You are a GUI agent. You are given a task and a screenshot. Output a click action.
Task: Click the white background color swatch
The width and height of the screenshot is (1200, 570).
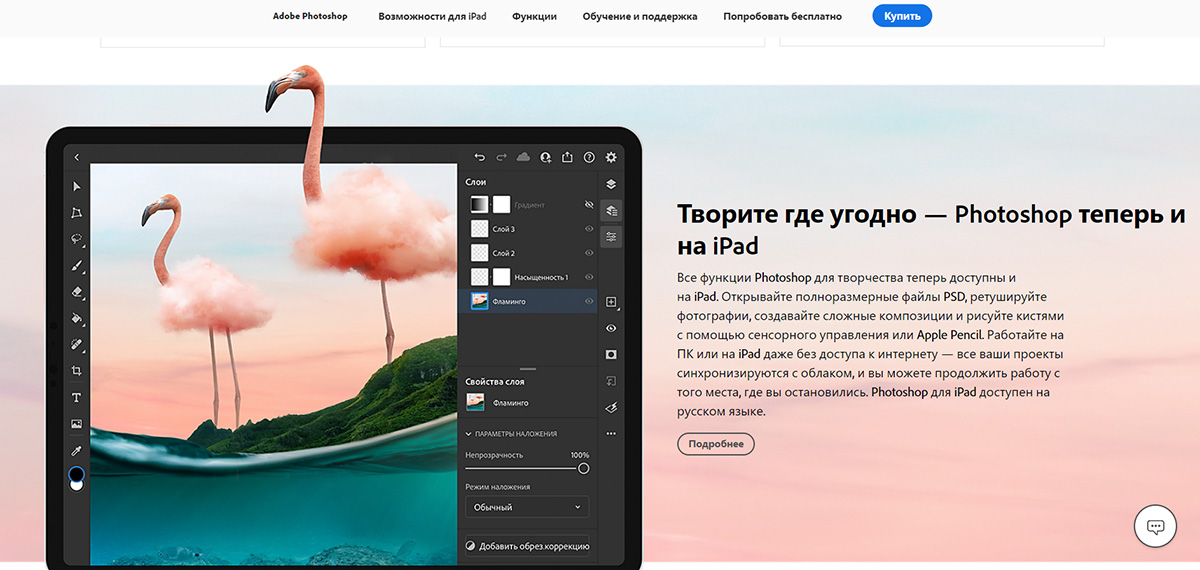[77, 484]
